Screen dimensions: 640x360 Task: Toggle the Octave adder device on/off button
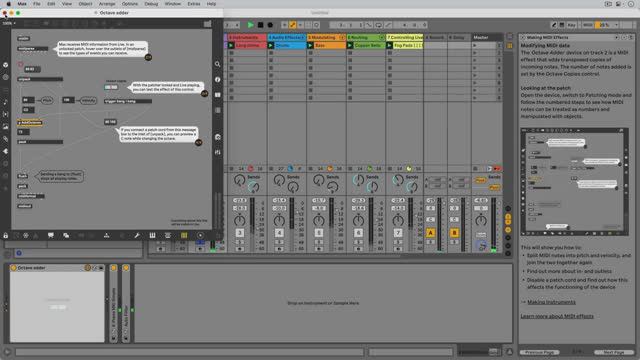13,268
